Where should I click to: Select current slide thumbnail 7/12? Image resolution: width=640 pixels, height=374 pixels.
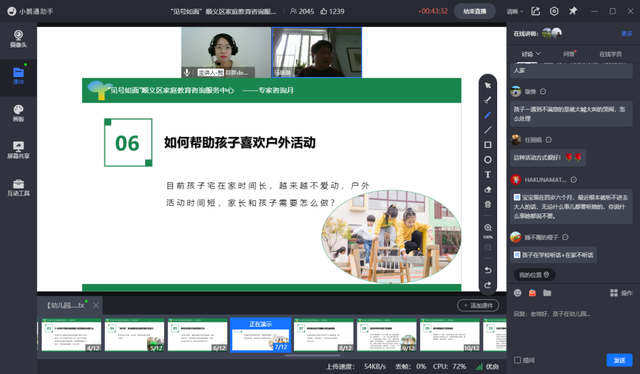point(261,335)
